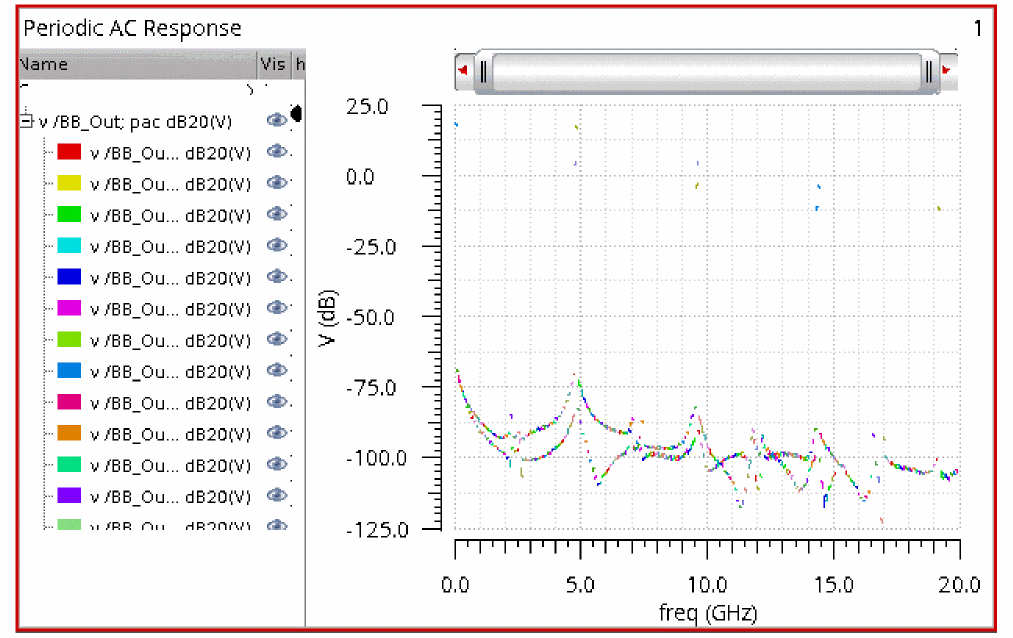Hide the cyan trace via its eye icon
The width and height of the screenshot is (1013, 638).
[x=277, y=245]
